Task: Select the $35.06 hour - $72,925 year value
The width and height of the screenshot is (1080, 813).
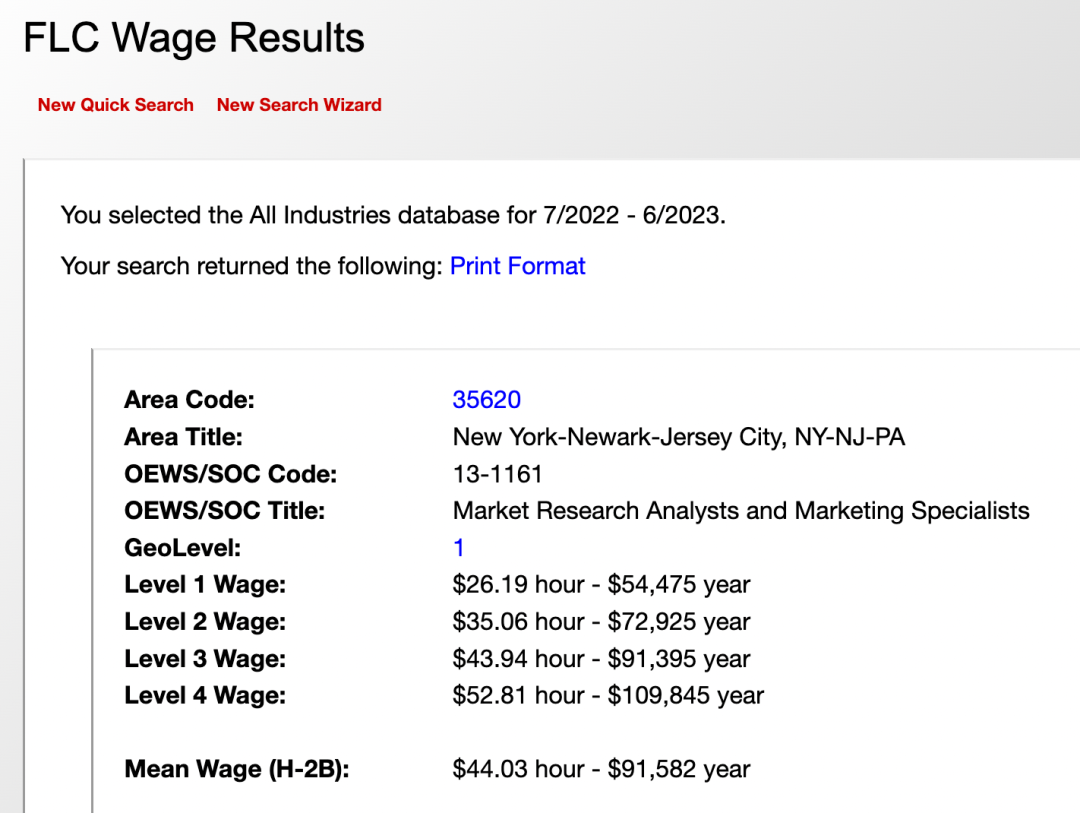Action: click(601, 621)
